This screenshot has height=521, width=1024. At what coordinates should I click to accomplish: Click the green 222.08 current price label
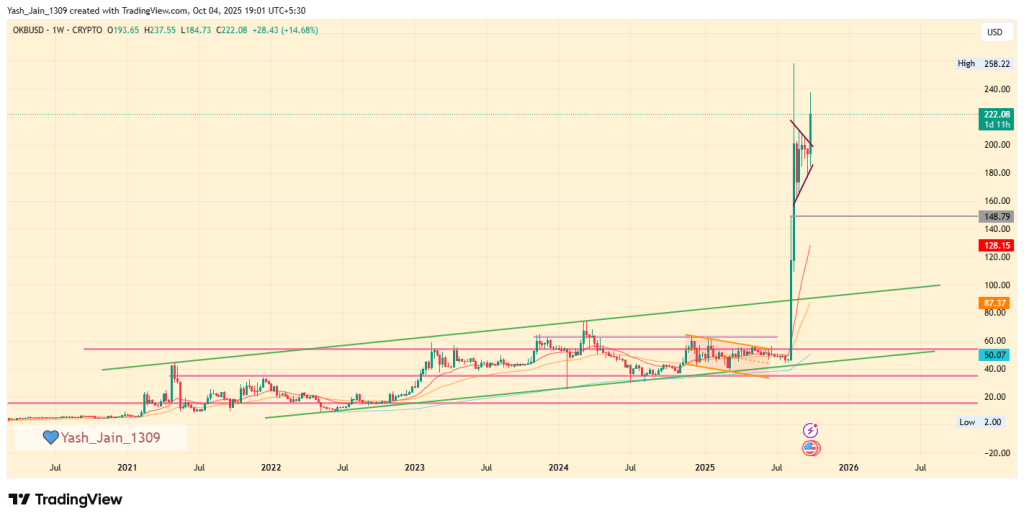(x=994, y=115)
